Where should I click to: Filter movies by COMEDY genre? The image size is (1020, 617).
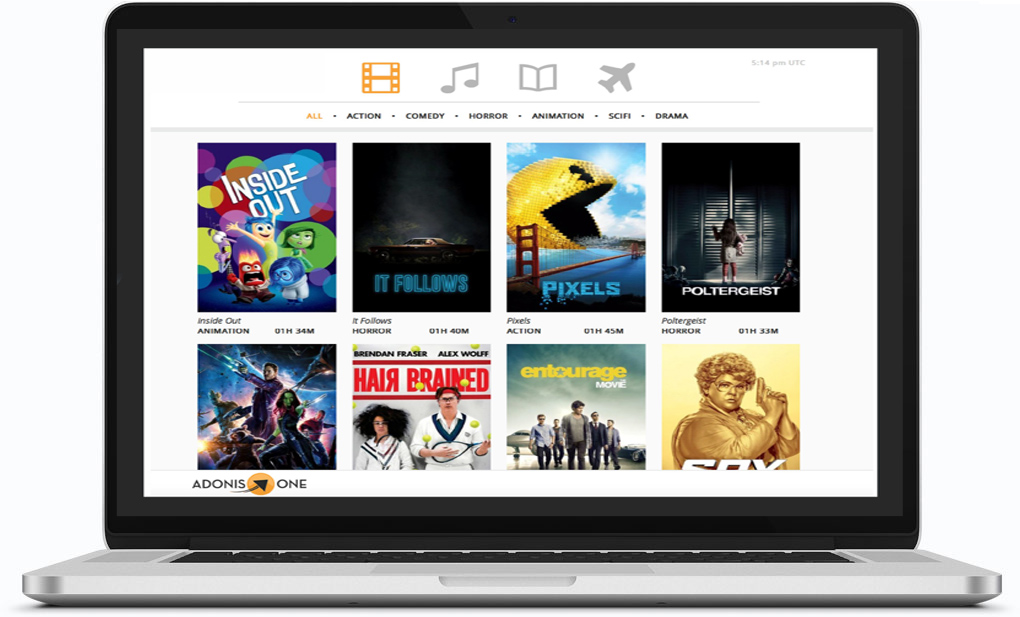425,116
